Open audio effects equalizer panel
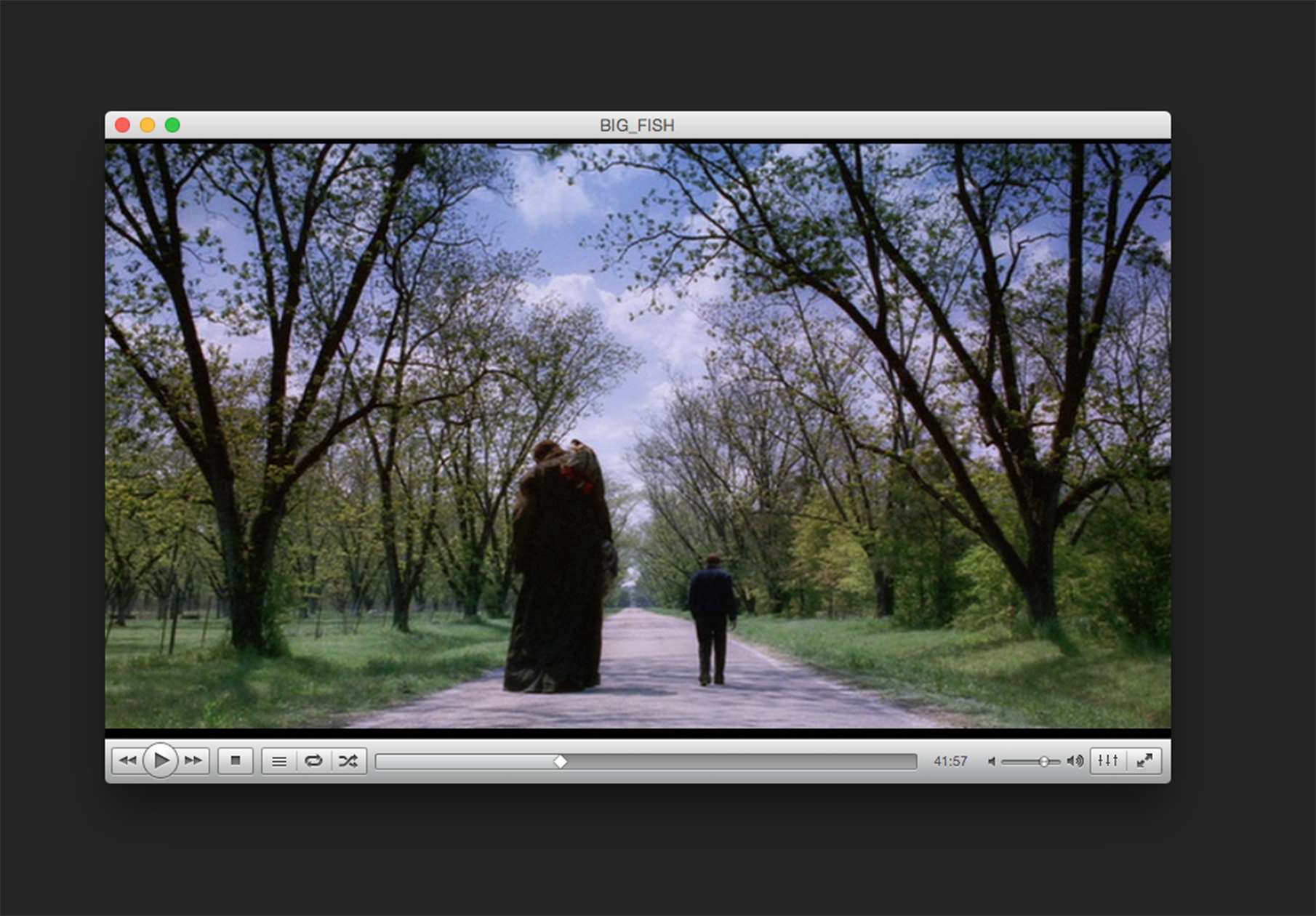 tap(1108, 760)
